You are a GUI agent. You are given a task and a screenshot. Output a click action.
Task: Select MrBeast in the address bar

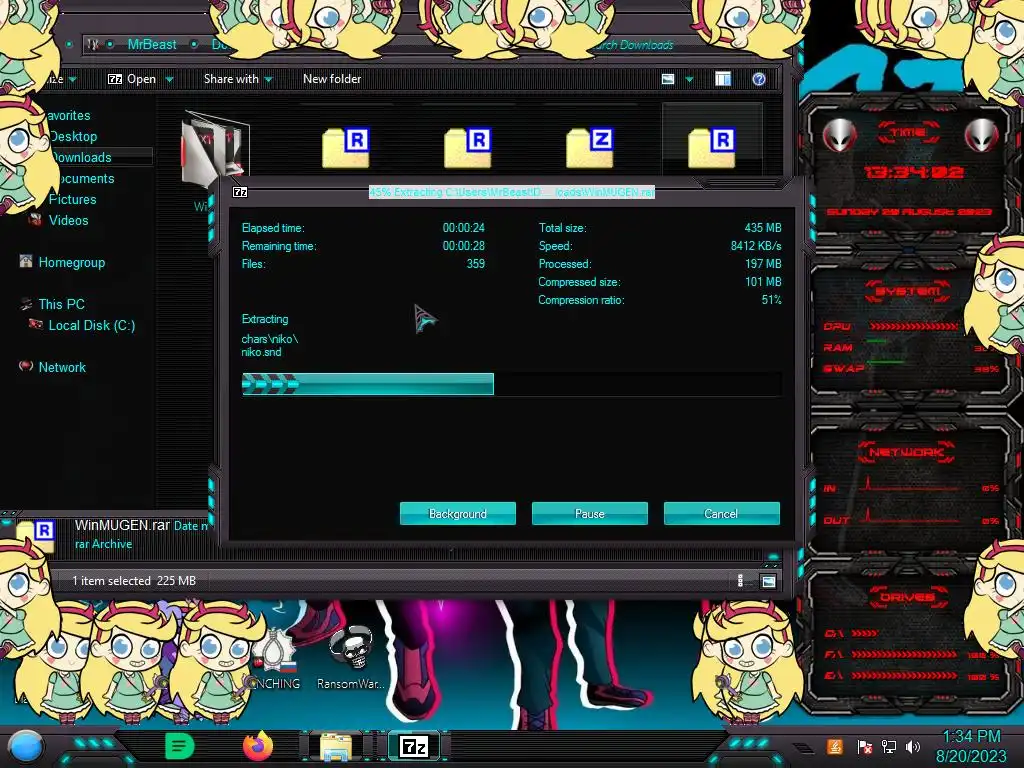click(x=152, y=44)
